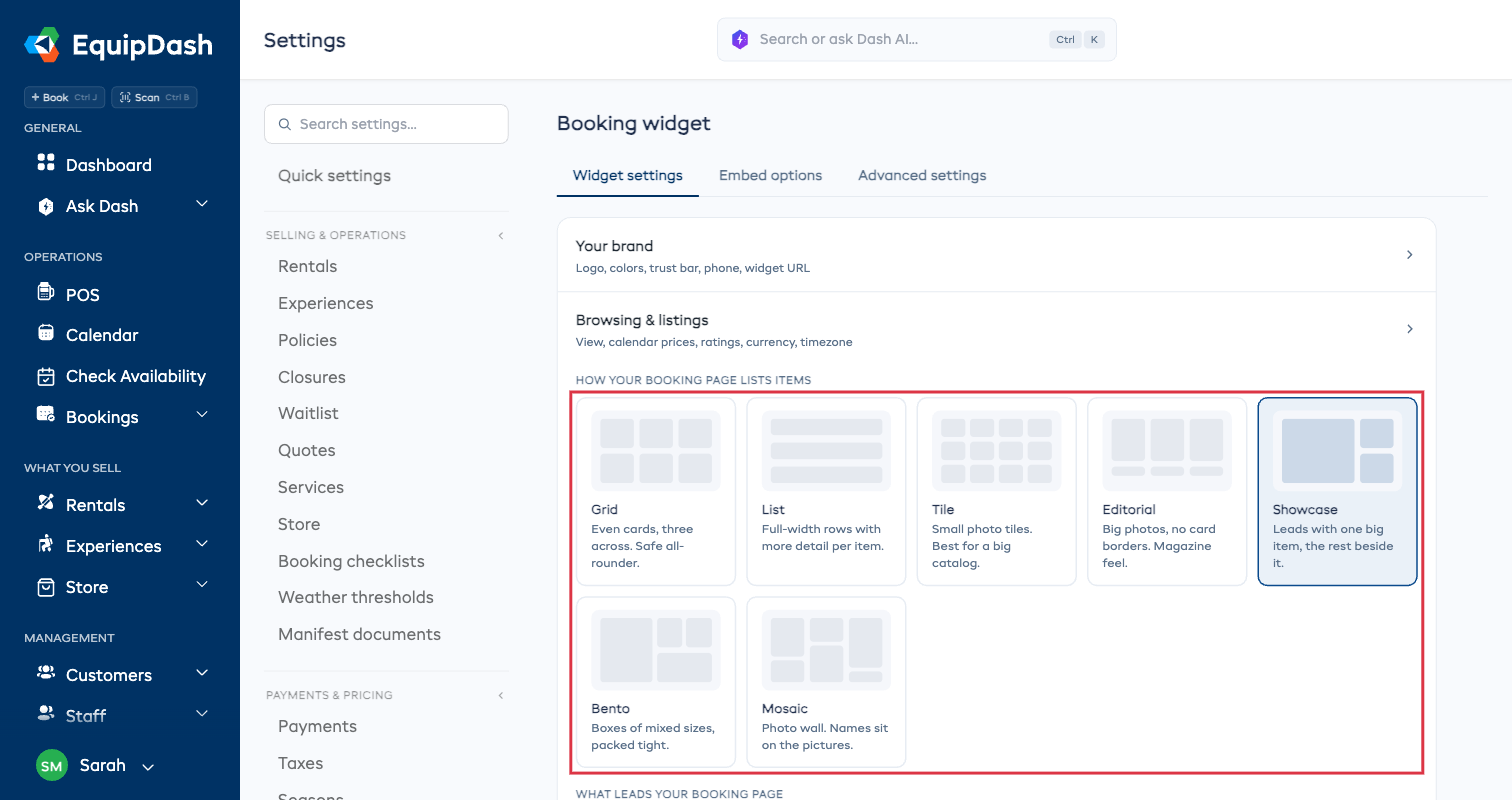Open the Dashboard grid icon
1512x800 pixels.
point(45,162)
